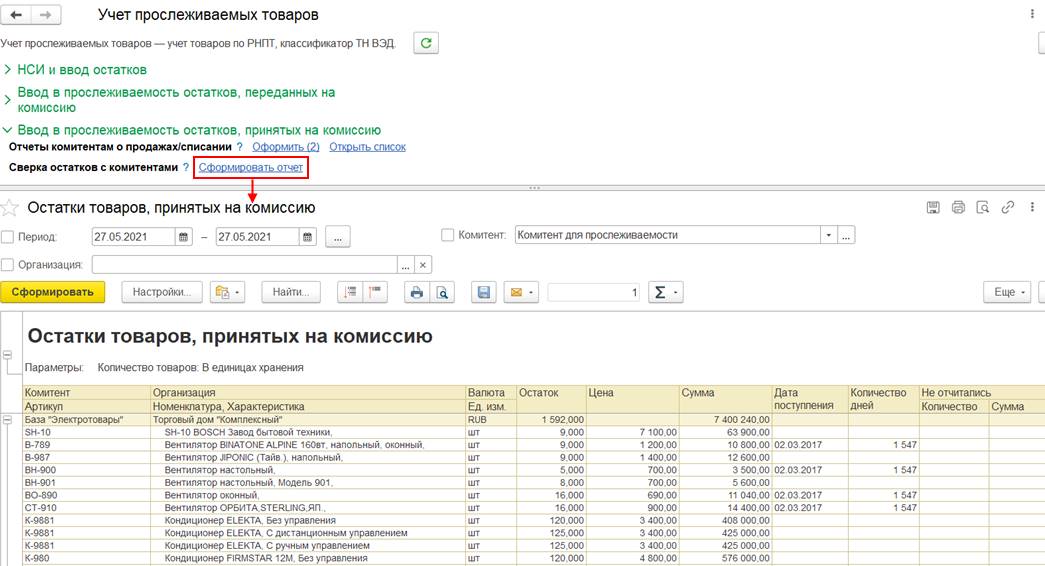Open calendar for period start date
Image resolution: width=1045 pixels, height=566 pixels.
point(183,237)
